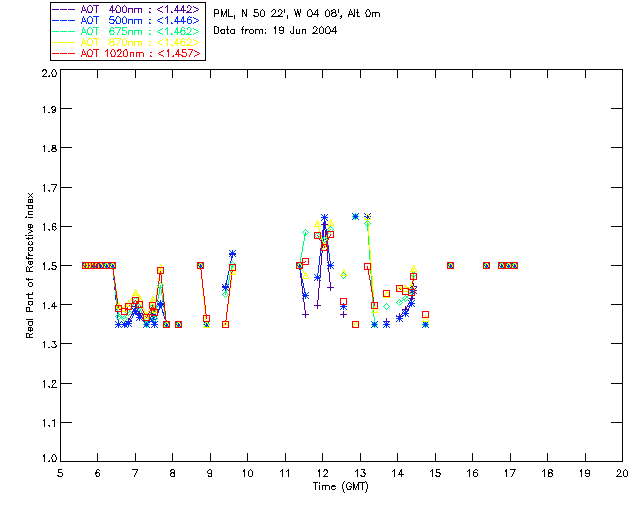
Task: Click the 1.3 y-axis tick label
Action: pyautogui.click(x=49, y=344)
